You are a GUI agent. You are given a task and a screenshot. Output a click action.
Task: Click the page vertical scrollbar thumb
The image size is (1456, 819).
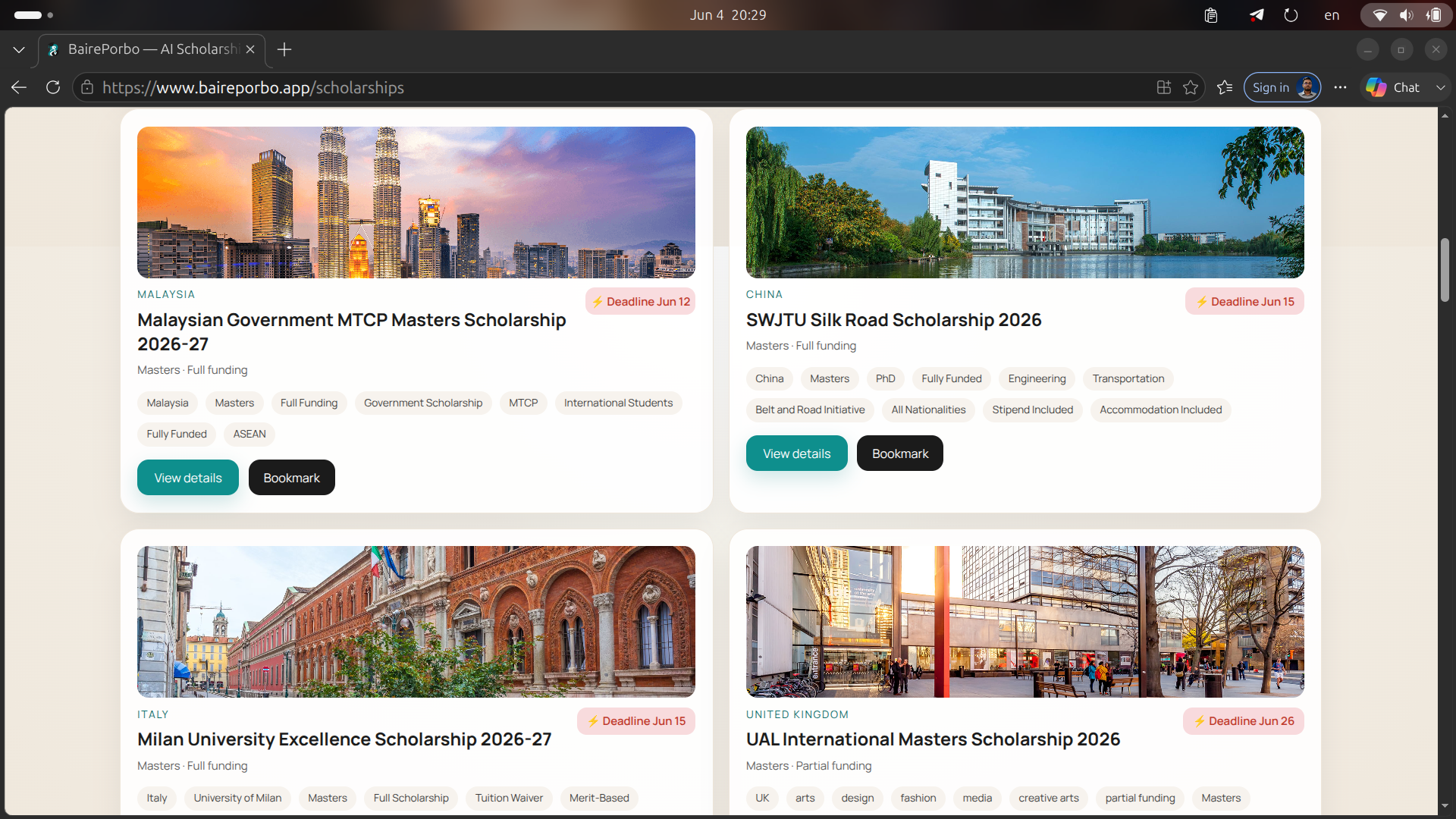pos(1445,270)
